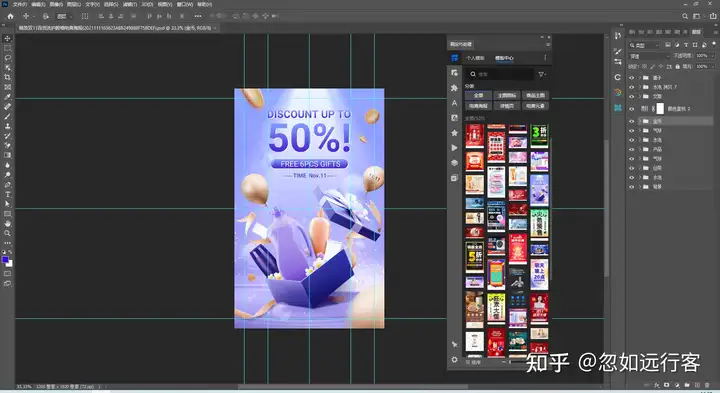The height and width of the screenshot is (393, 720).
Task: Open the 文件(F) menu
Action: [19, 4]
